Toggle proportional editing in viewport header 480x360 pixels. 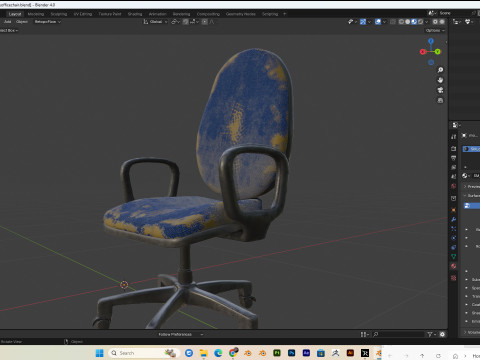pos(205,22)
